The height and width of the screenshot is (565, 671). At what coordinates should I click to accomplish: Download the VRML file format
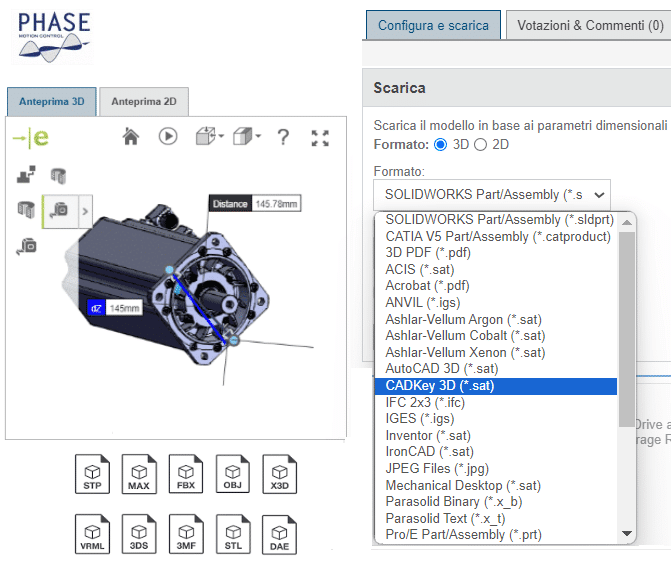tap(92, 534)
